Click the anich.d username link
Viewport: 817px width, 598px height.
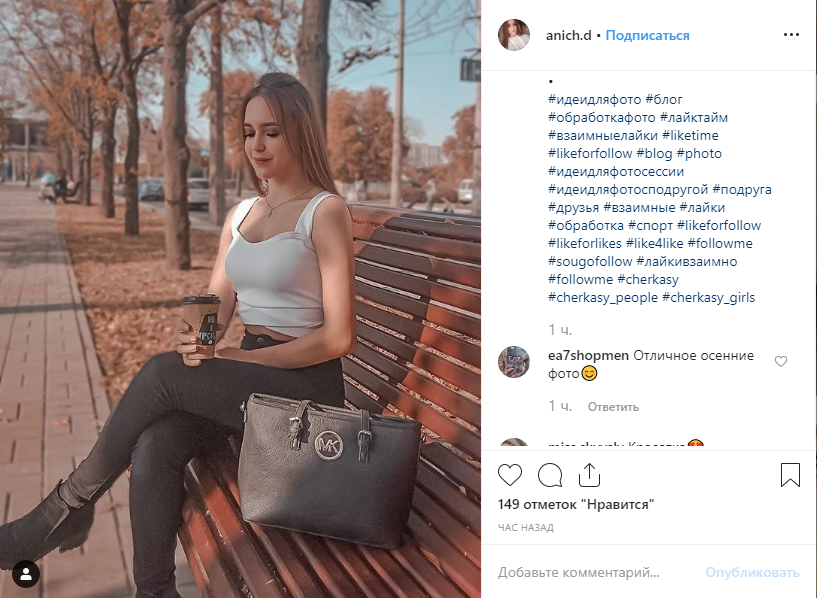tap(568, 35)
